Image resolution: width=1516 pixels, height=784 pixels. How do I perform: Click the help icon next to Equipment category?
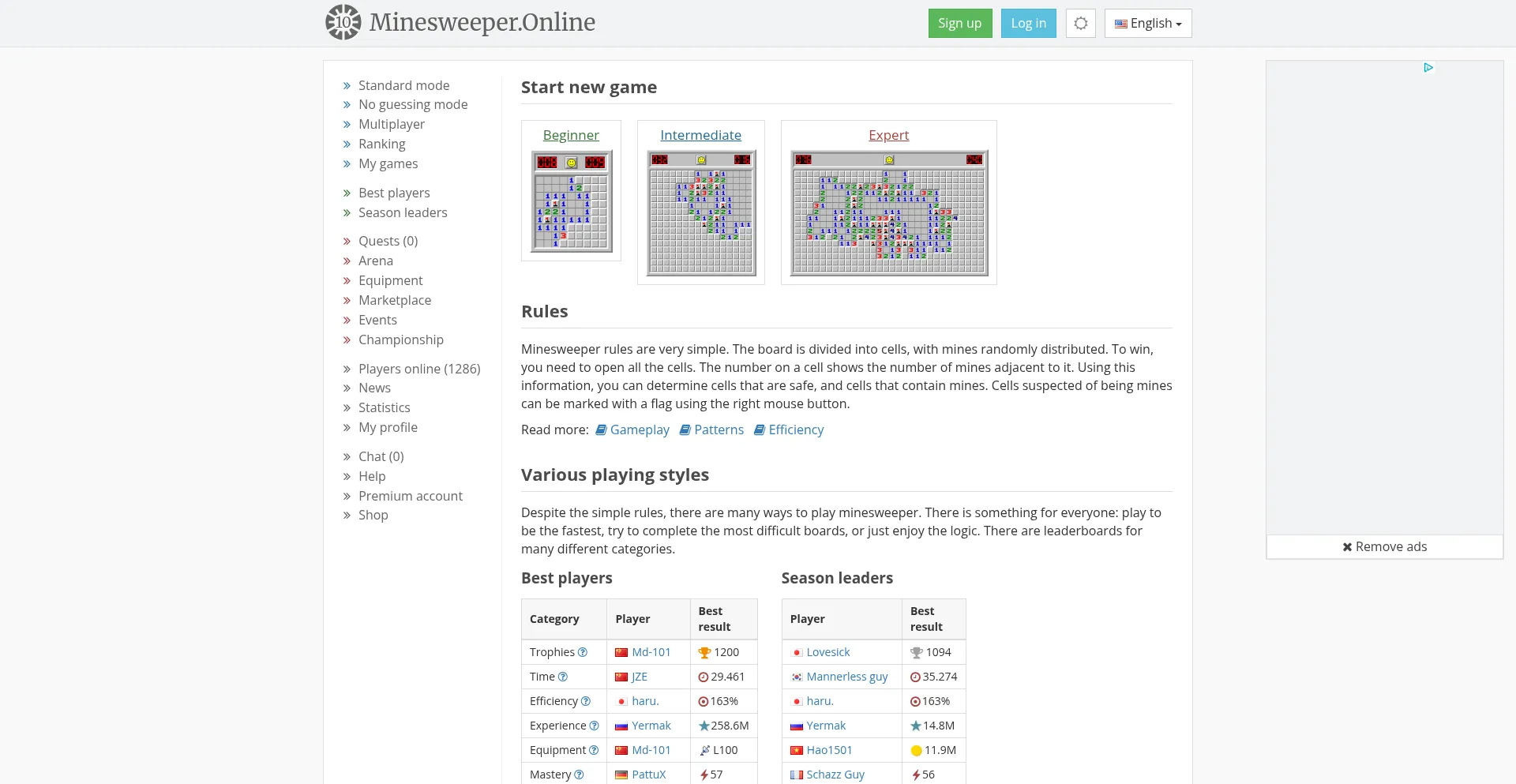(x=594, y=750)
